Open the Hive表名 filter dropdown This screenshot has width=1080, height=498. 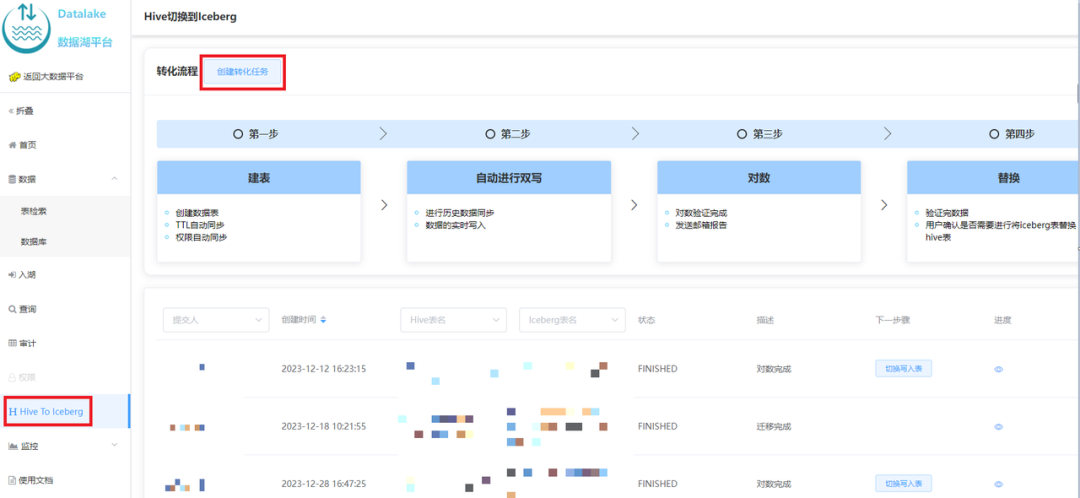pos(453,320)
